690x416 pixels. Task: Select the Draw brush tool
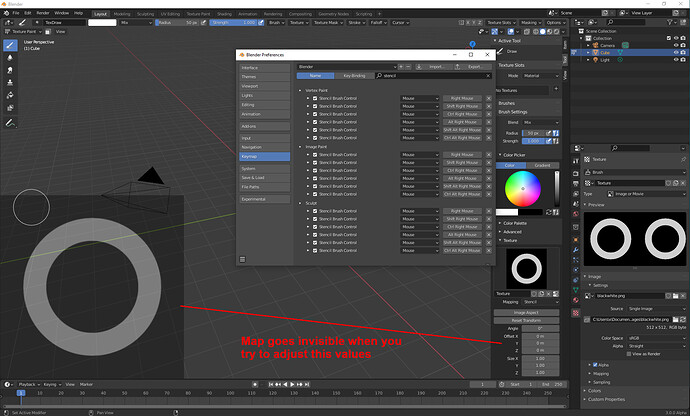click(10, 45)
